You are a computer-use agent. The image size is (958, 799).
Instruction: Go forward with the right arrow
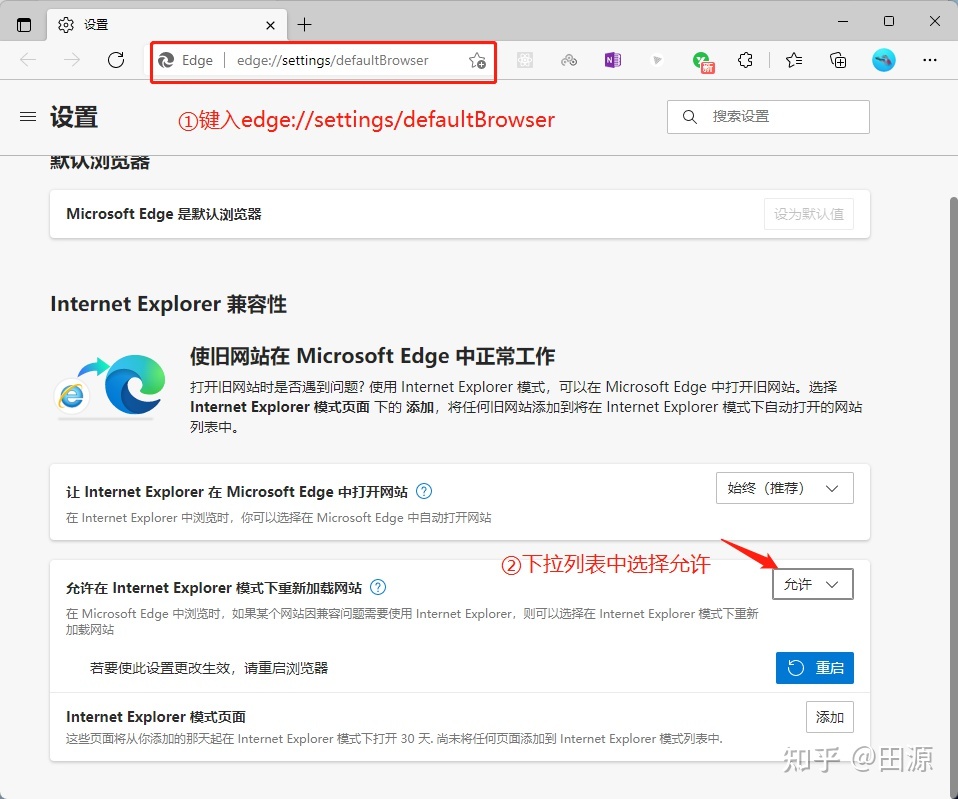(72, 60)
